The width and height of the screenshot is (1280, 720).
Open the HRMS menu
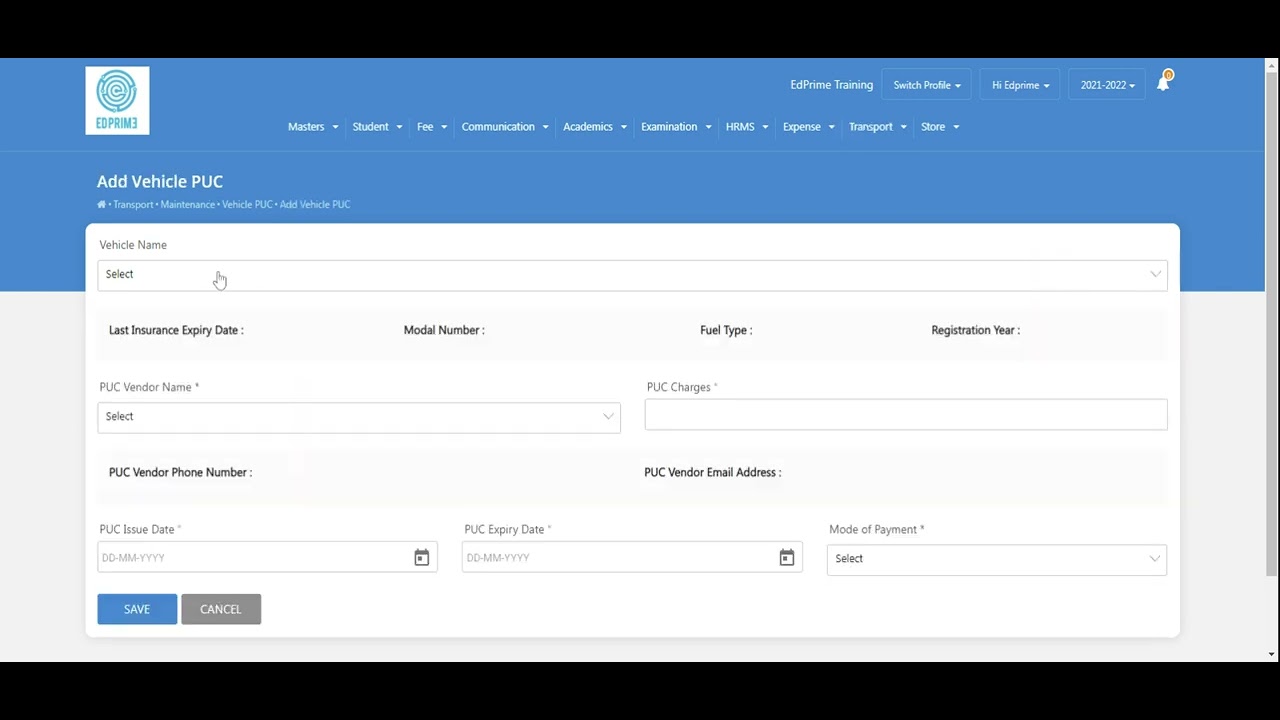tap(747, 127)
